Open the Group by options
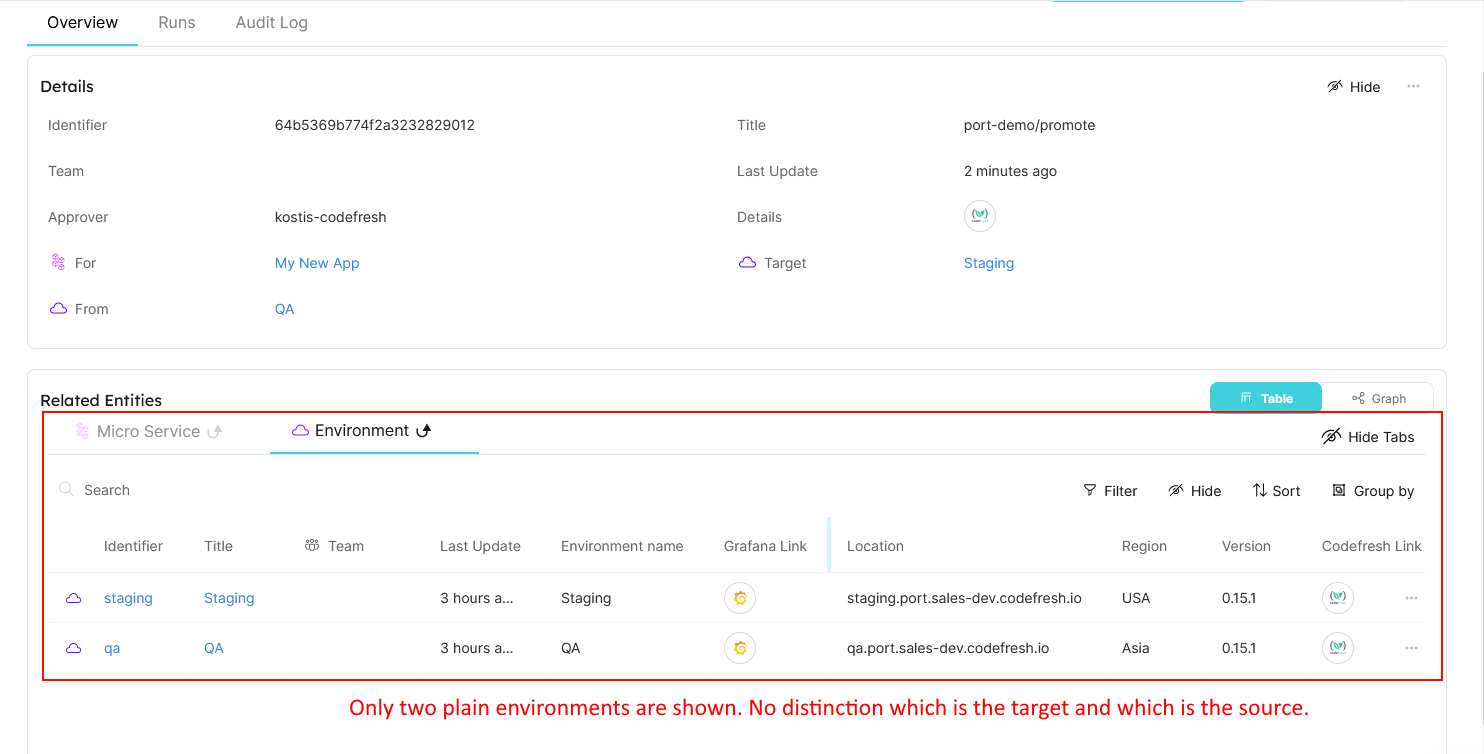This screenshot has height=754, width=1484. [1373, 491]
